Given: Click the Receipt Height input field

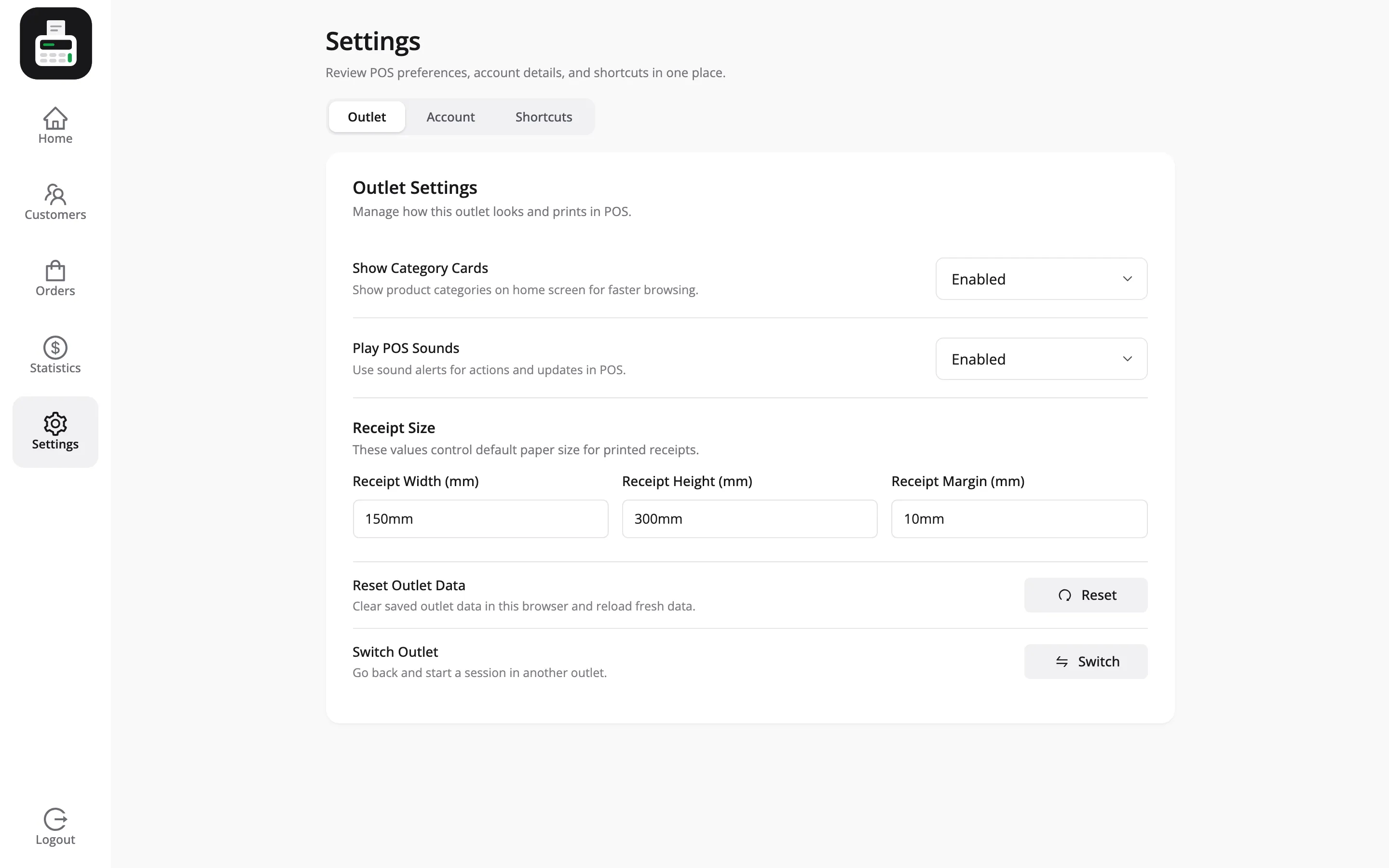Looking at the screenshot, I should click(x=749, y=519).
